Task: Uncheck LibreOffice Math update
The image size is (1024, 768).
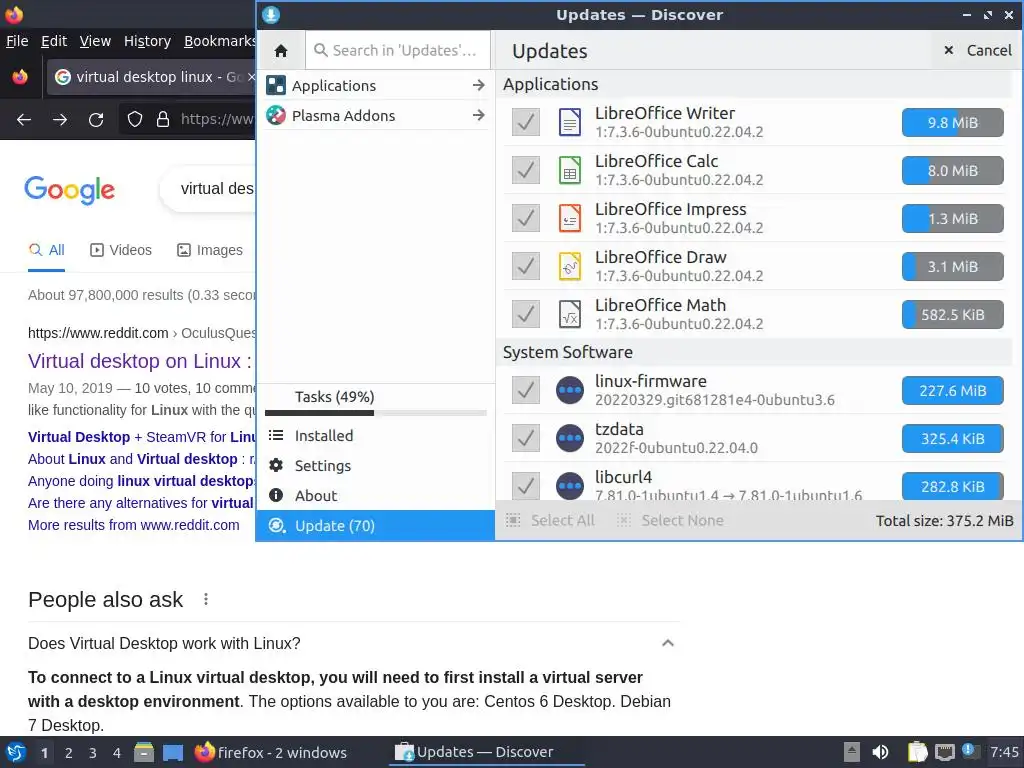Action: pos(526,314)
